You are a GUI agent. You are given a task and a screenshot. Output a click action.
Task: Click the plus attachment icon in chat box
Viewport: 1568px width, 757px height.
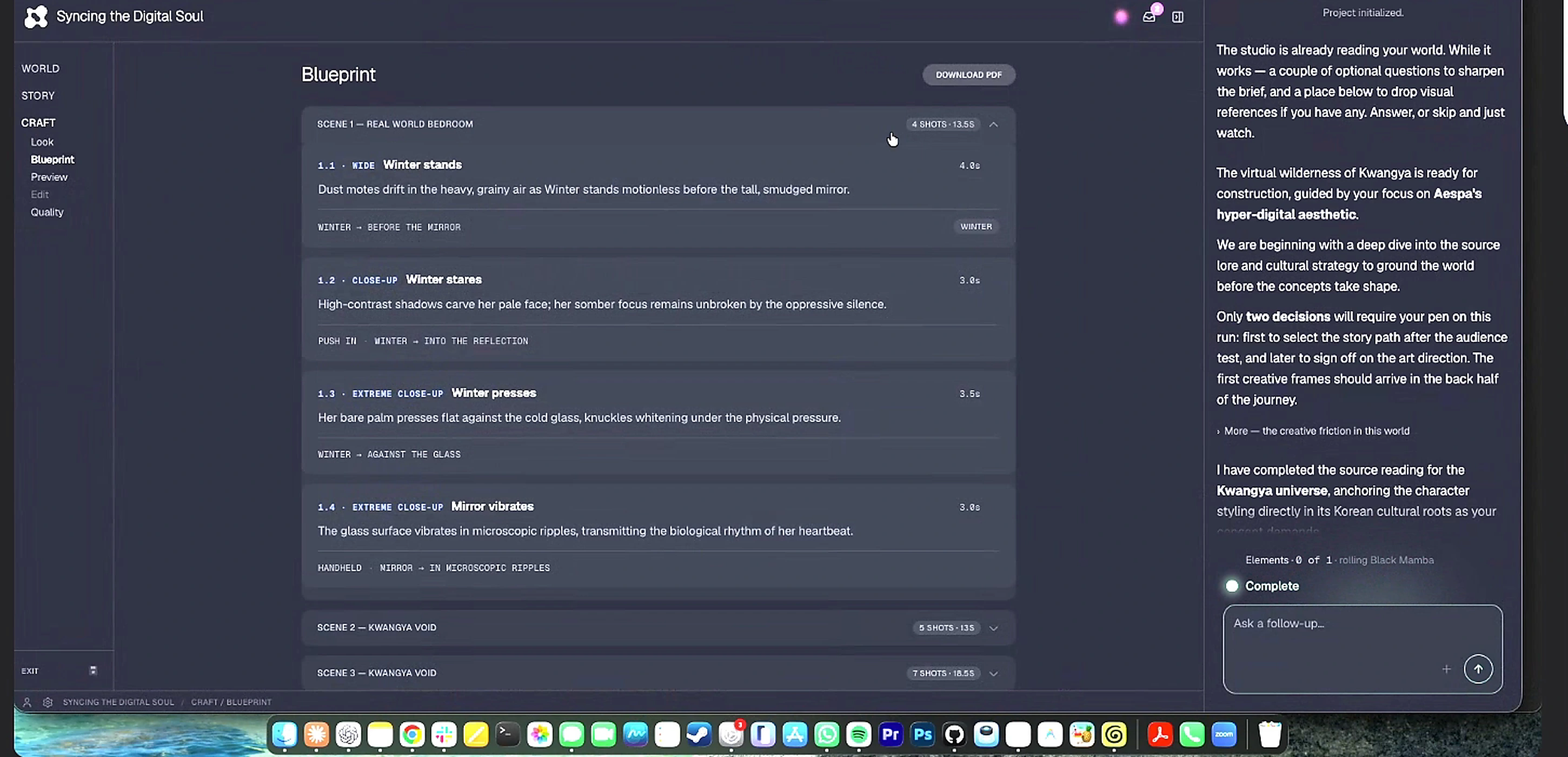(x=1446, y=669)
